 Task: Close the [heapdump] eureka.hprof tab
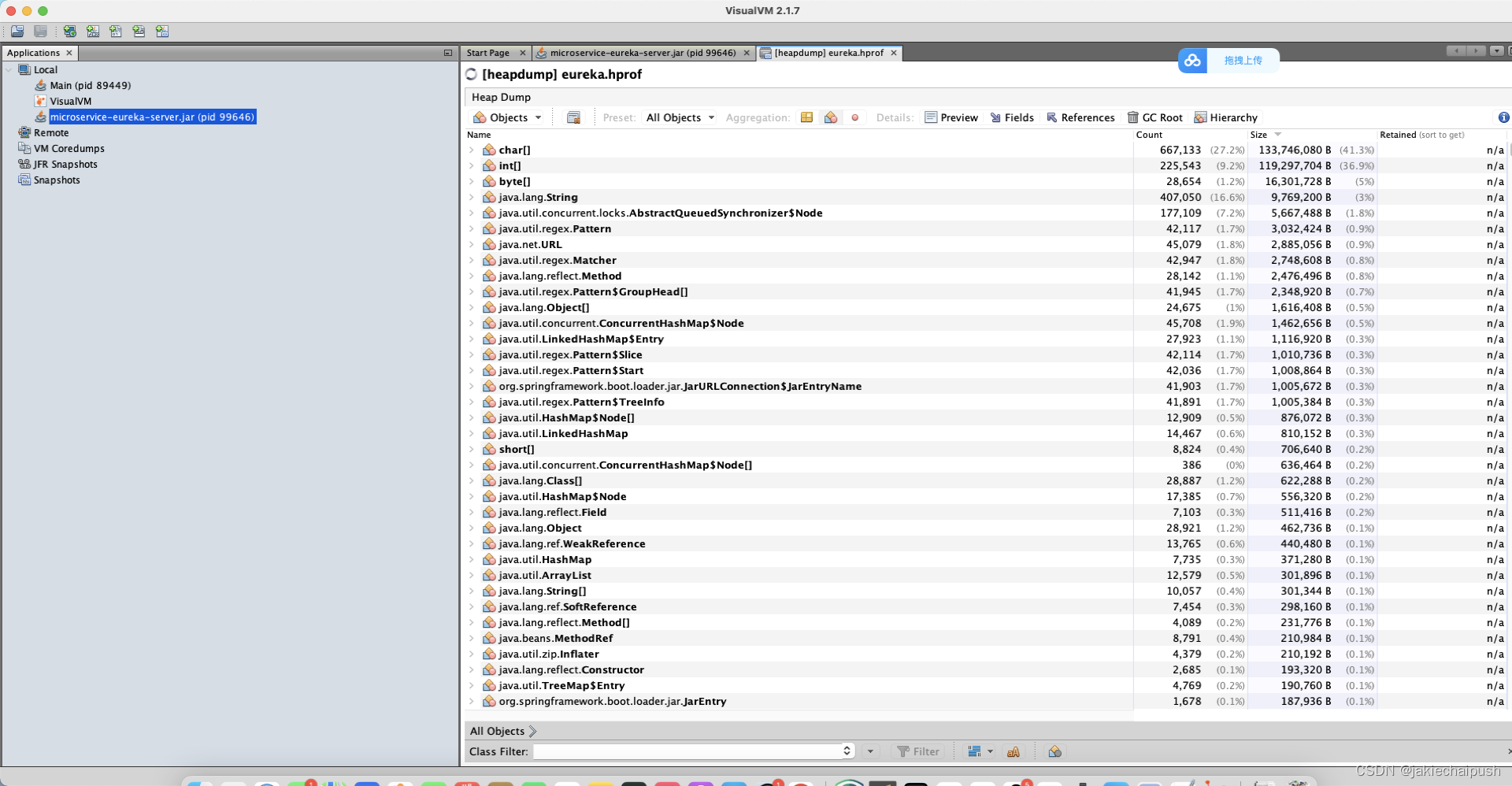pyautogui.click(x=894, y=53)
